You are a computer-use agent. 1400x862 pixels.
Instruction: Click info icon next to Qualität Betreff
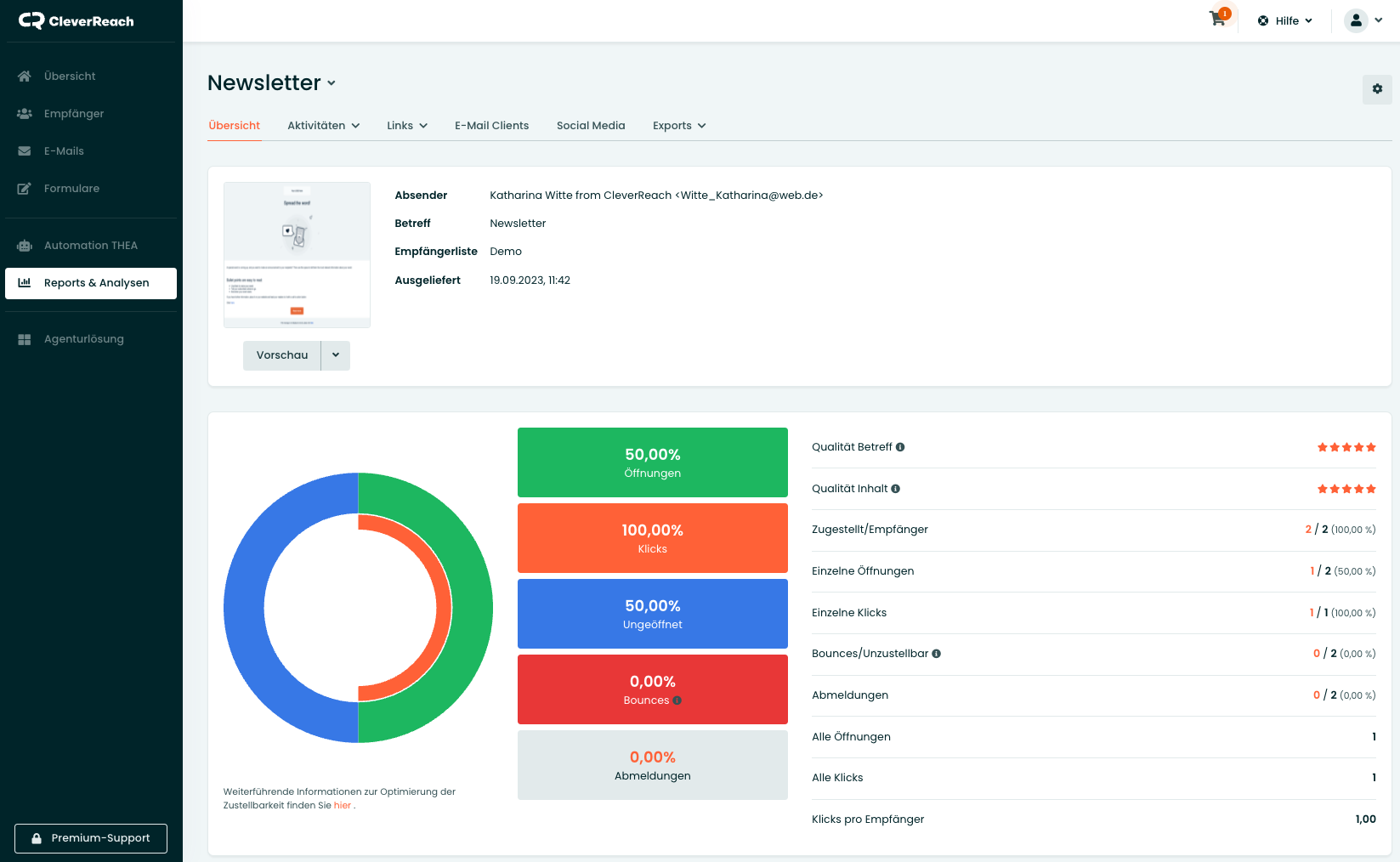(900, 447)
